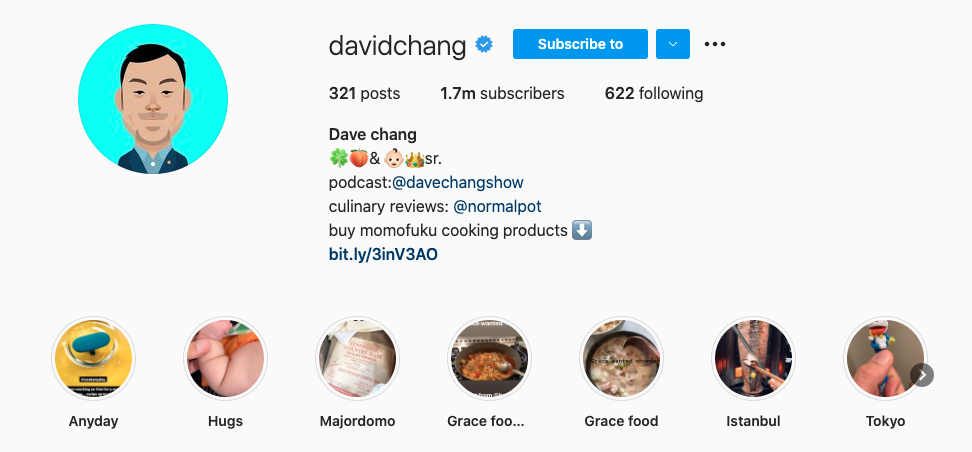Open the three-dot more options menu
This screenshot has width=972, height=452.
[x=715, y=44]
